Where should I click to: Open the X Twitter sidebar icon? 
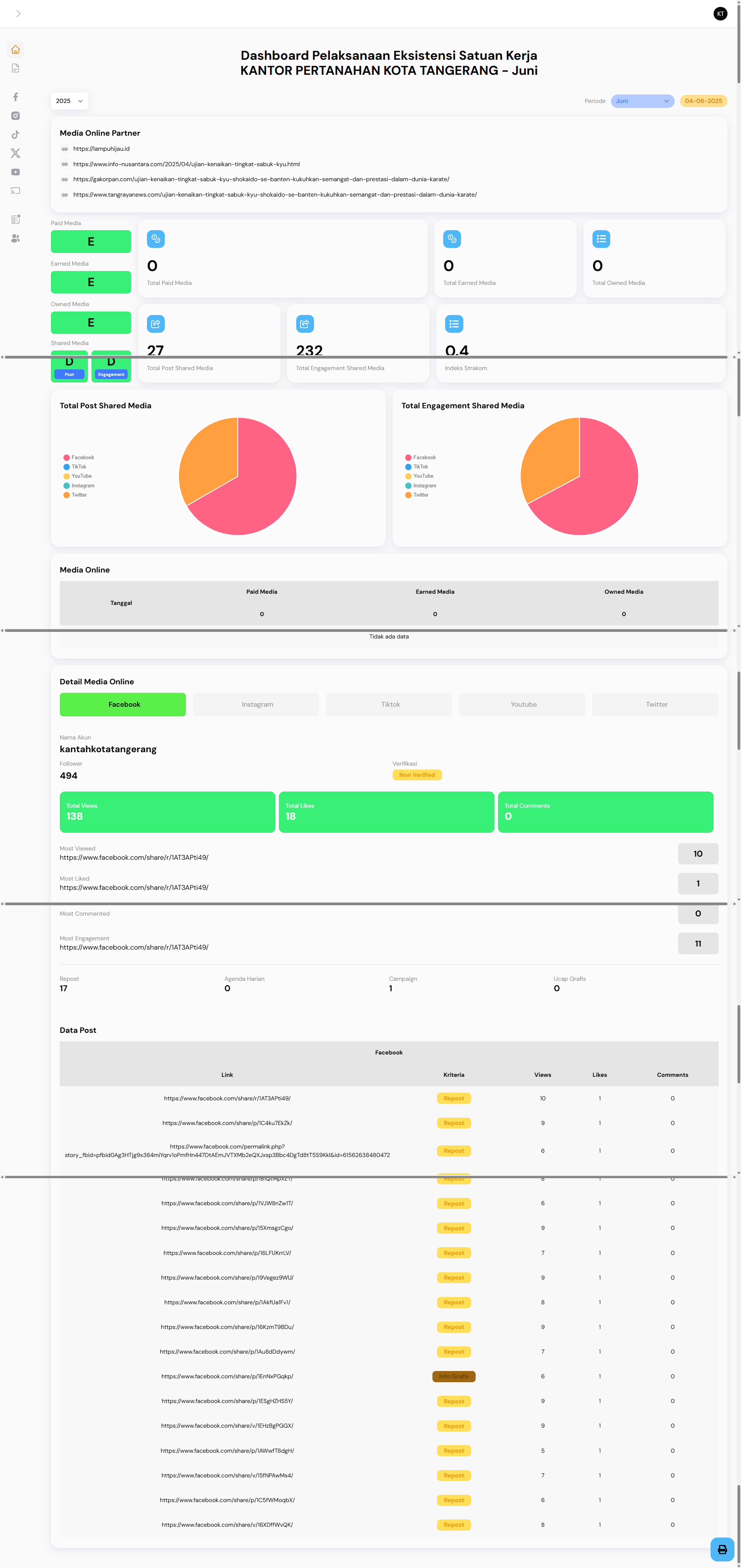pyautogui.click(x=16, y=153)
